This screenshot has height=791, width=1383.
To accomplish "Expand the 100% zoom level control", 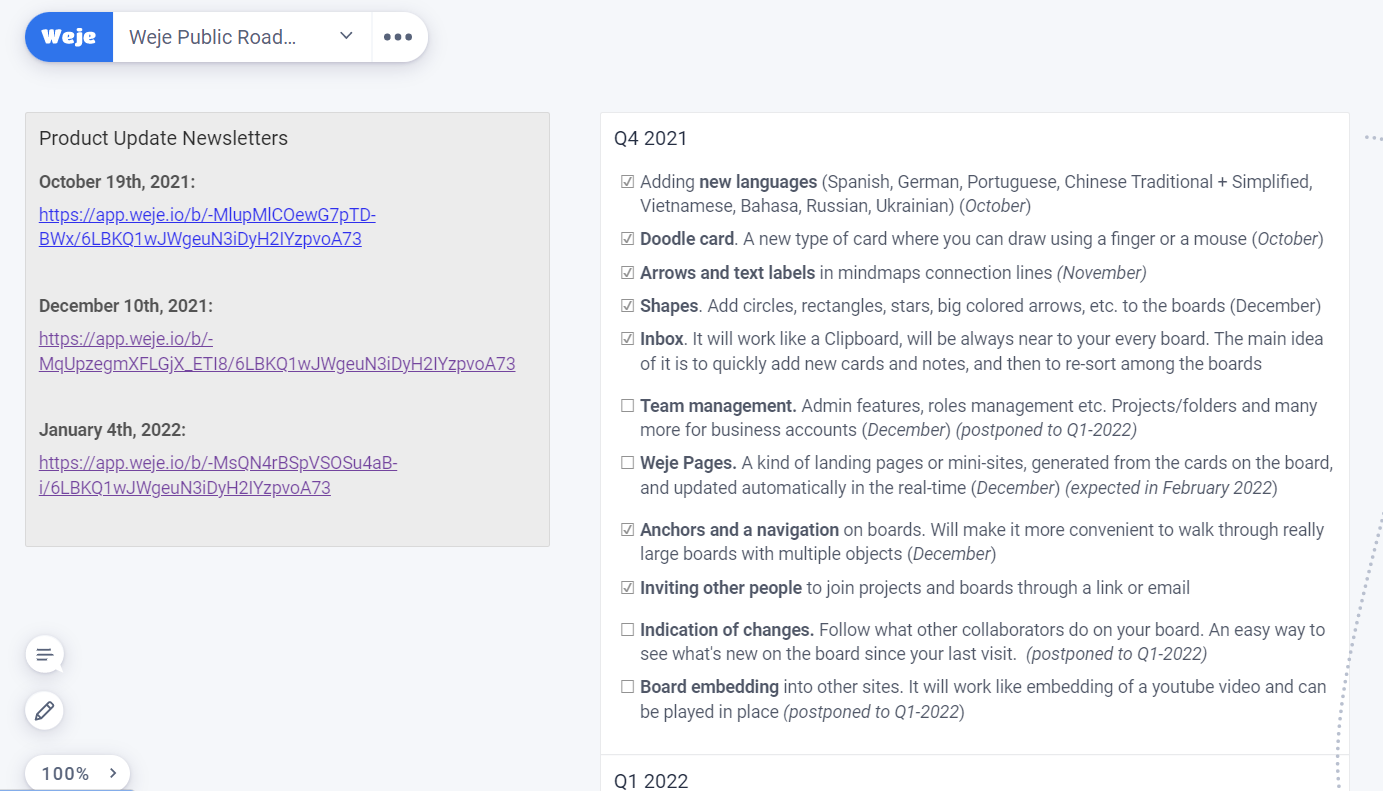I will (x=78, y=773).
